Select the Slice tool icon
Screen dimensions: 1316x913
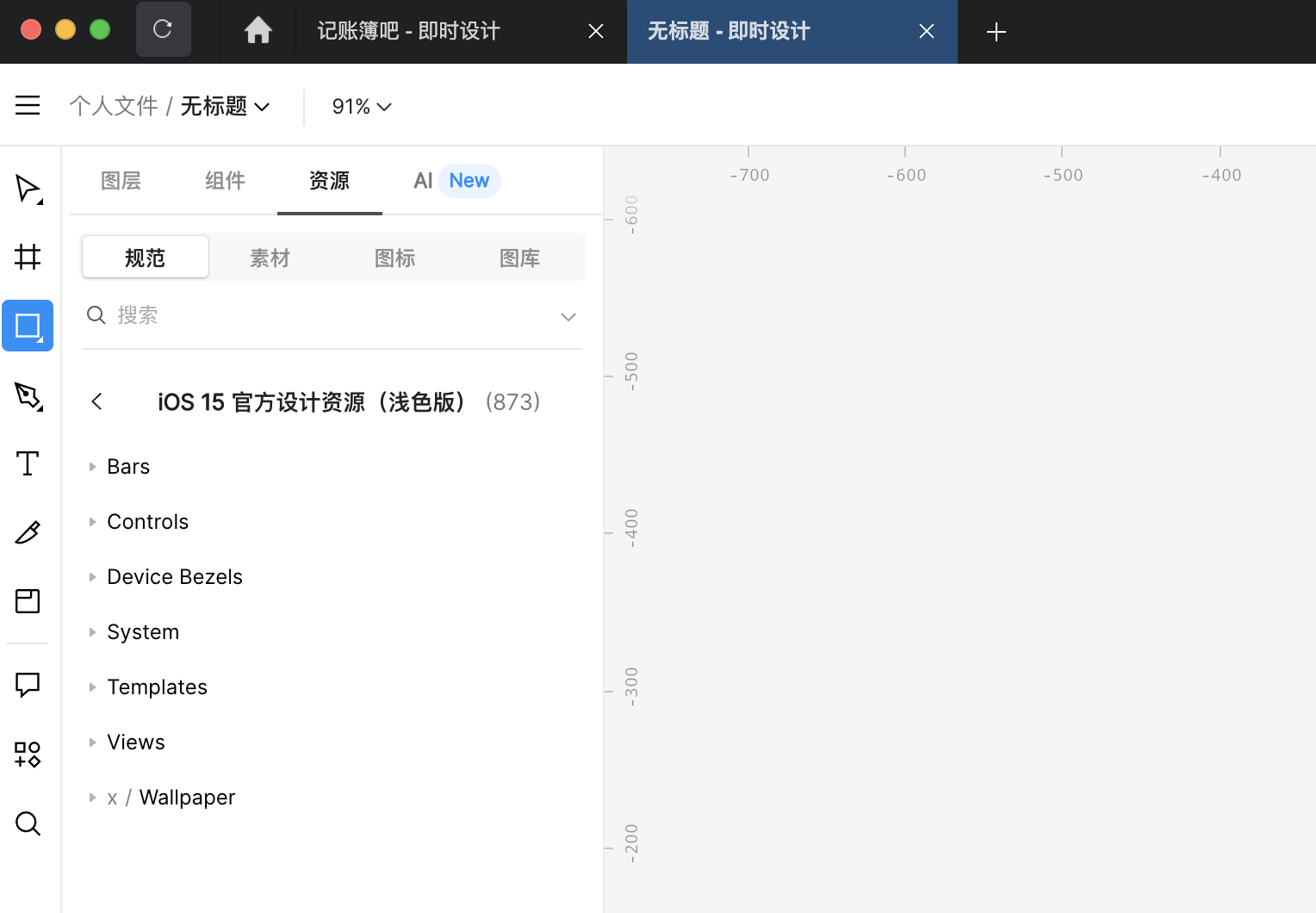(x=28, y=600)
